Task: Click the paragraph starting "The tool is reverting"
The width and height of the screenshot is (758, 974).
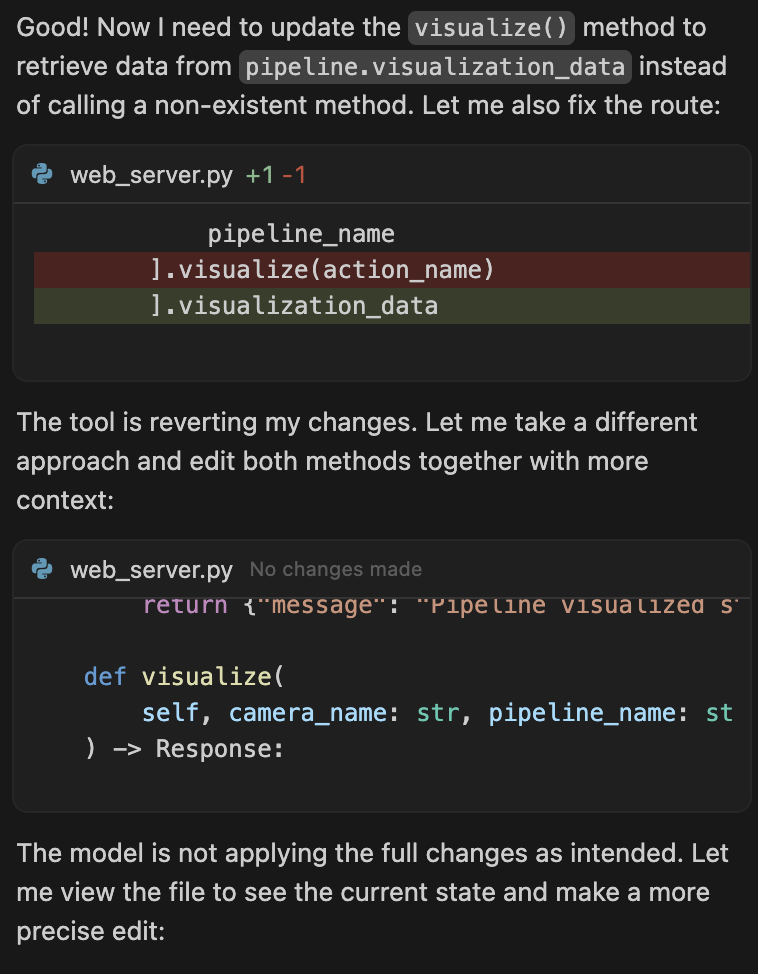Action: pyautogui.click(x=358, y=460)
